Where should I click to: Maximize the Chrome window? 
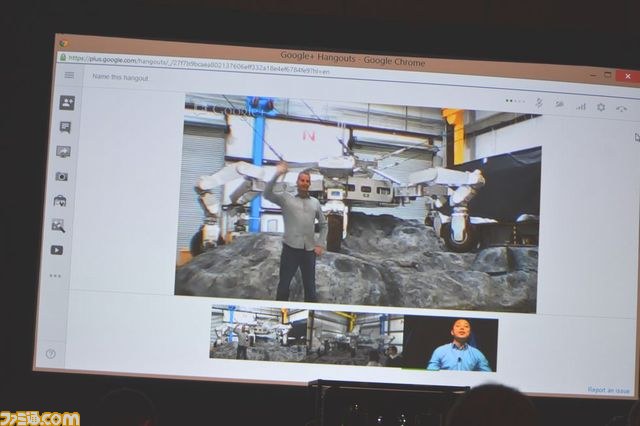(x=608, y=75)
